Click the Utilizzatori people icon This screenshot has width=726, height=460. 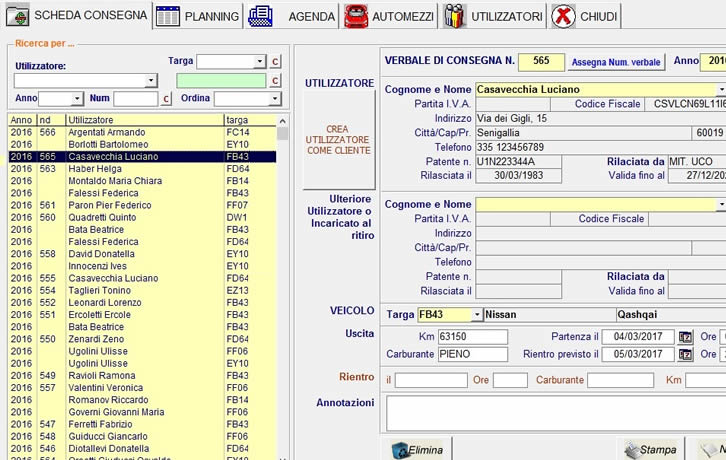[455, 16]
